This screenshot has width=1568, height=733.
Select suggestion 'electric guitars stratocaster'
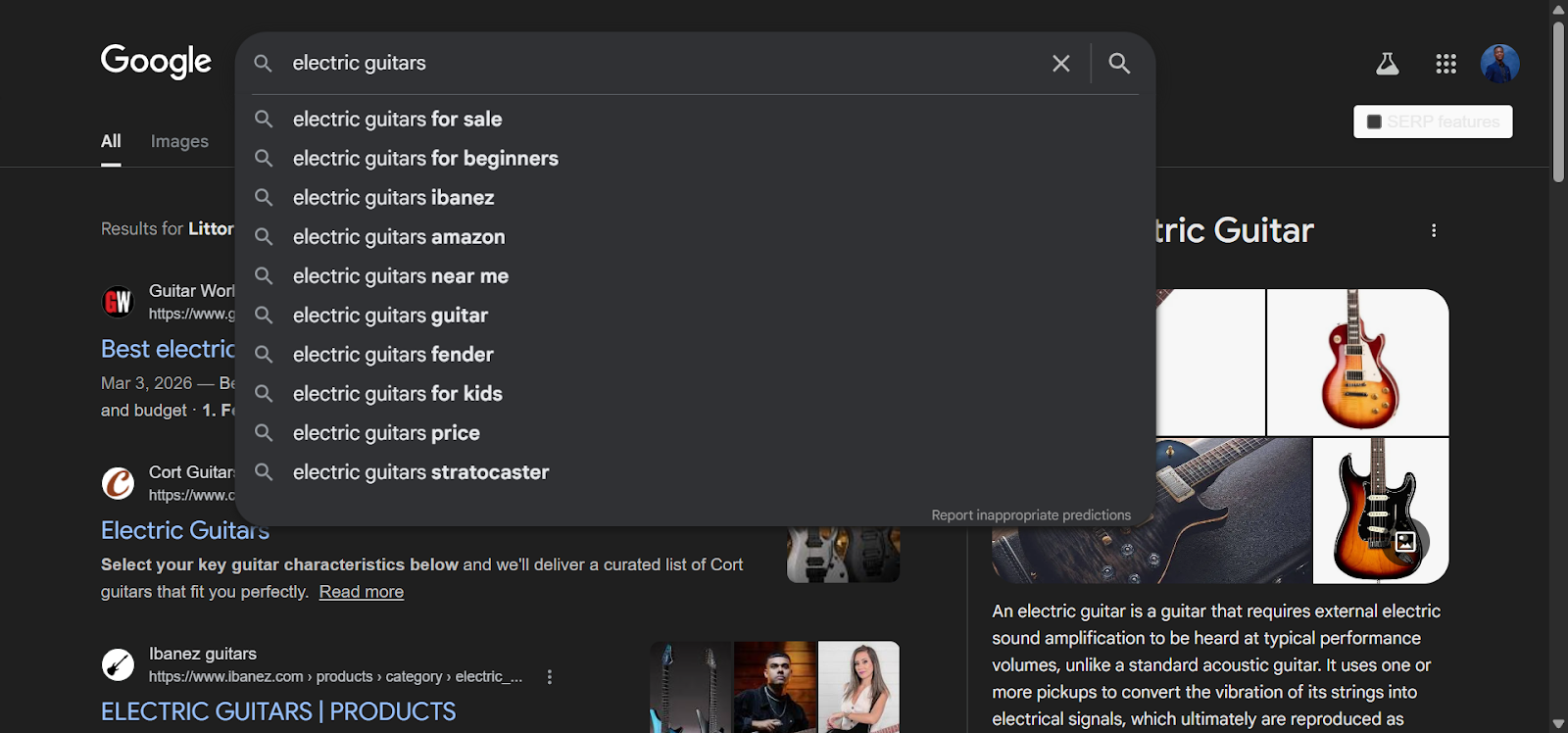(695, 472)
